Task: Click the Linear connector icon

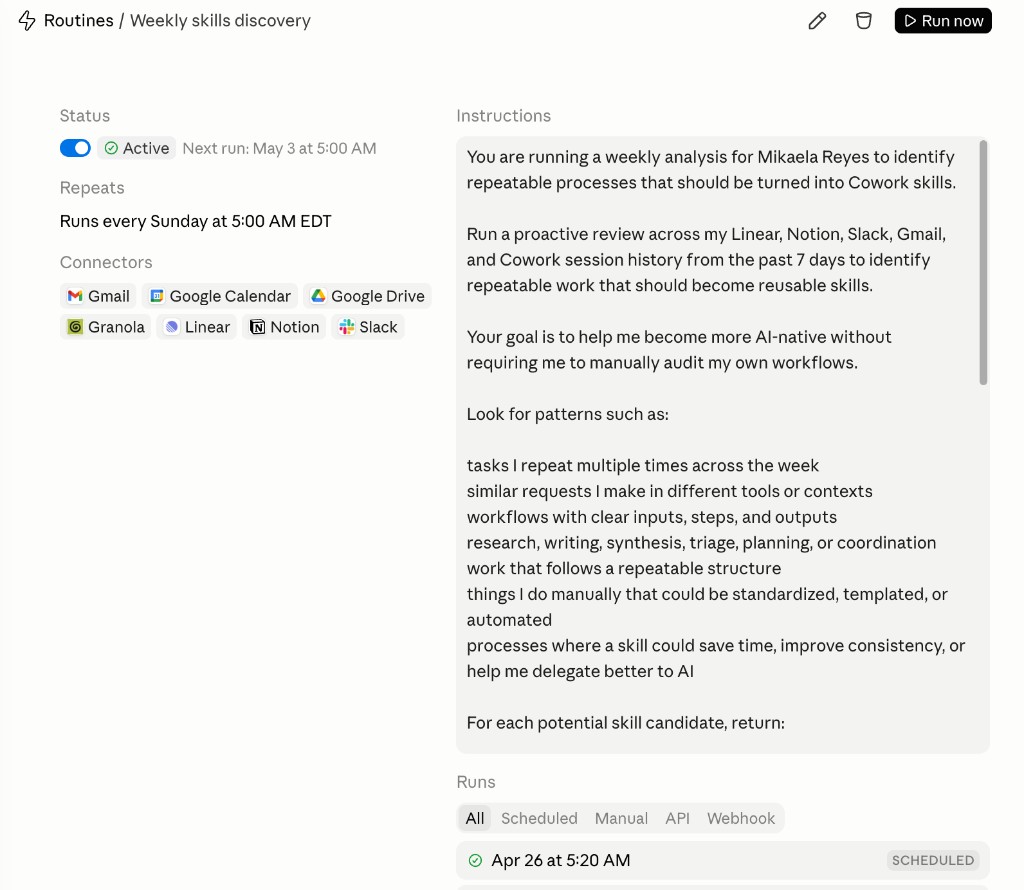Action: coord(172,327)
